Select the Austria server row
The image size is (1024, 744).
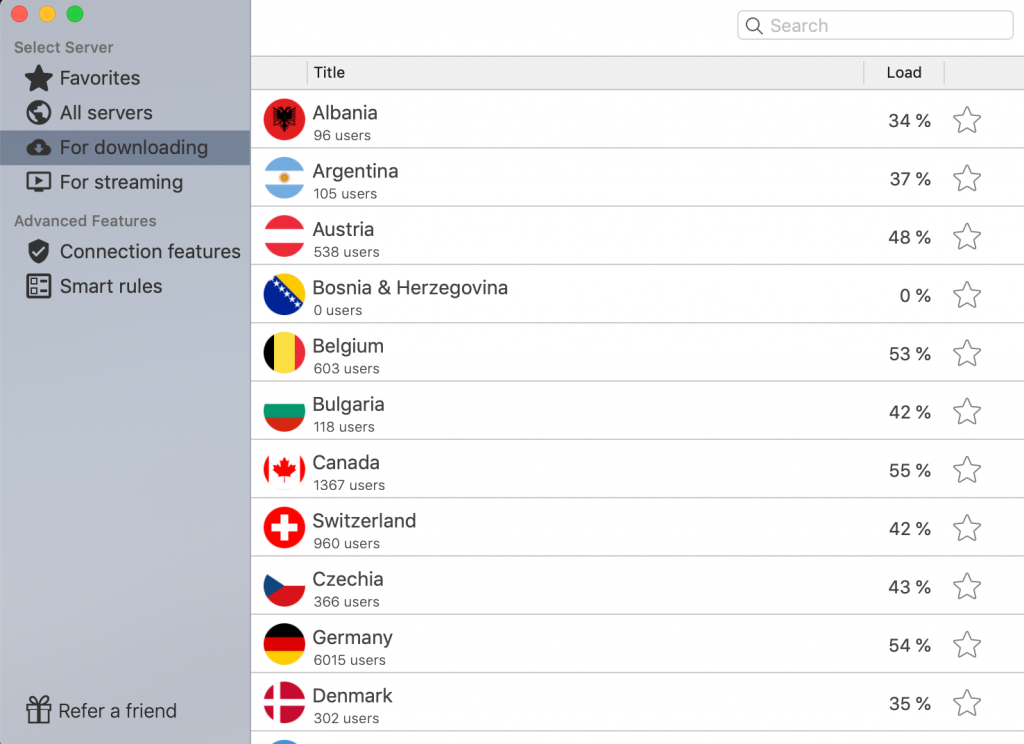(637, 236)
